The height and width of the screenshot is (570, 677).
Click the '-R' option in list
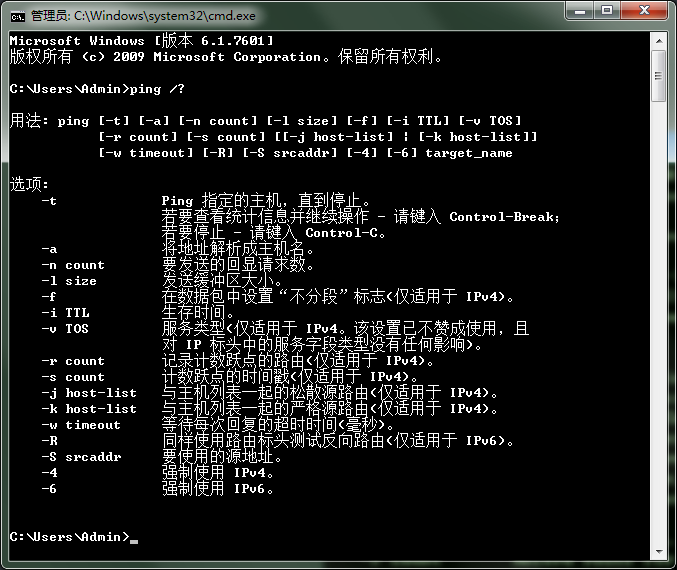(49, 441)
